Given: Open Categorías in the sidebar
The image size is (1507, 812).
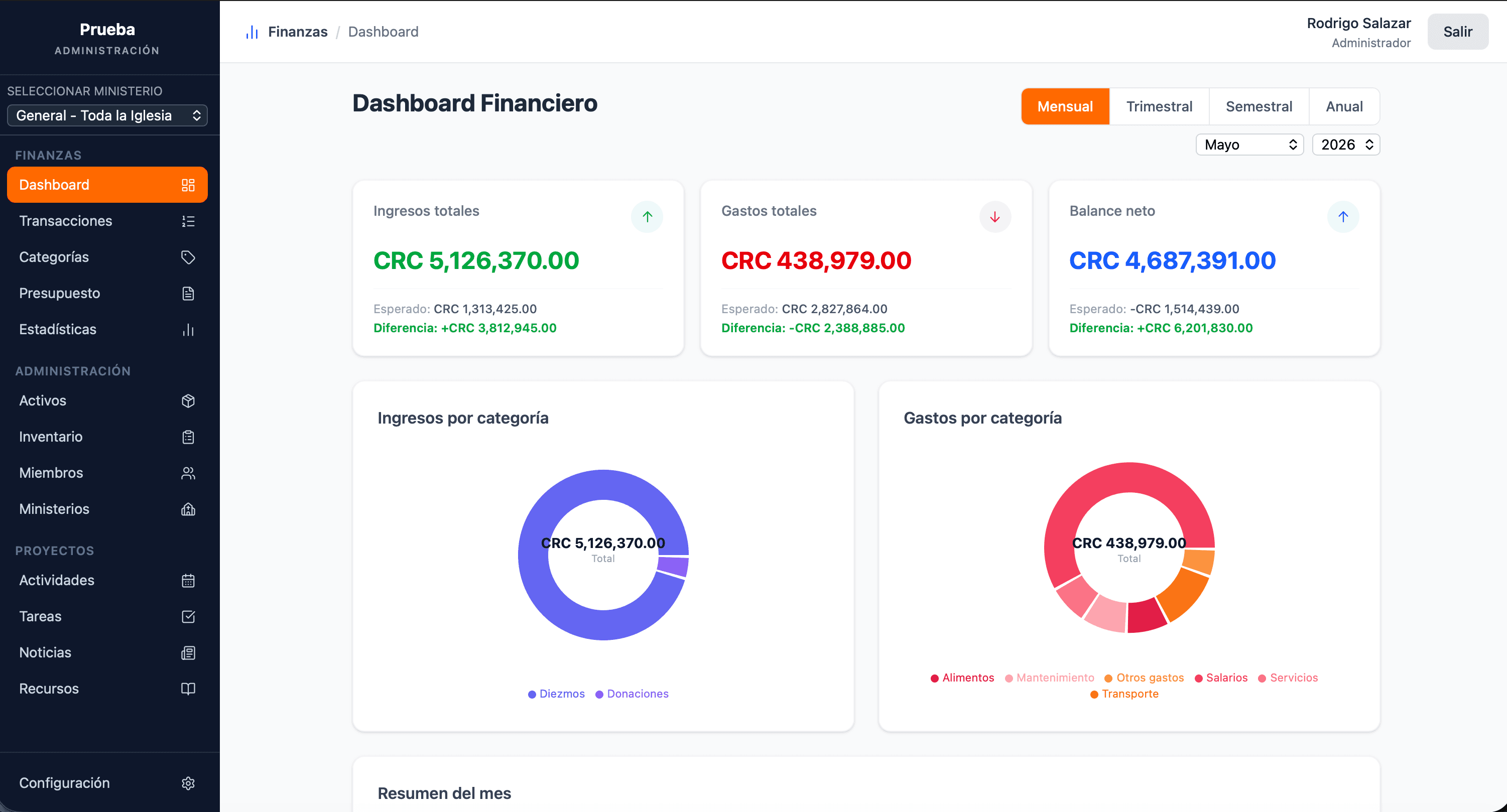Looking at the screenshot, I should 107,257.
